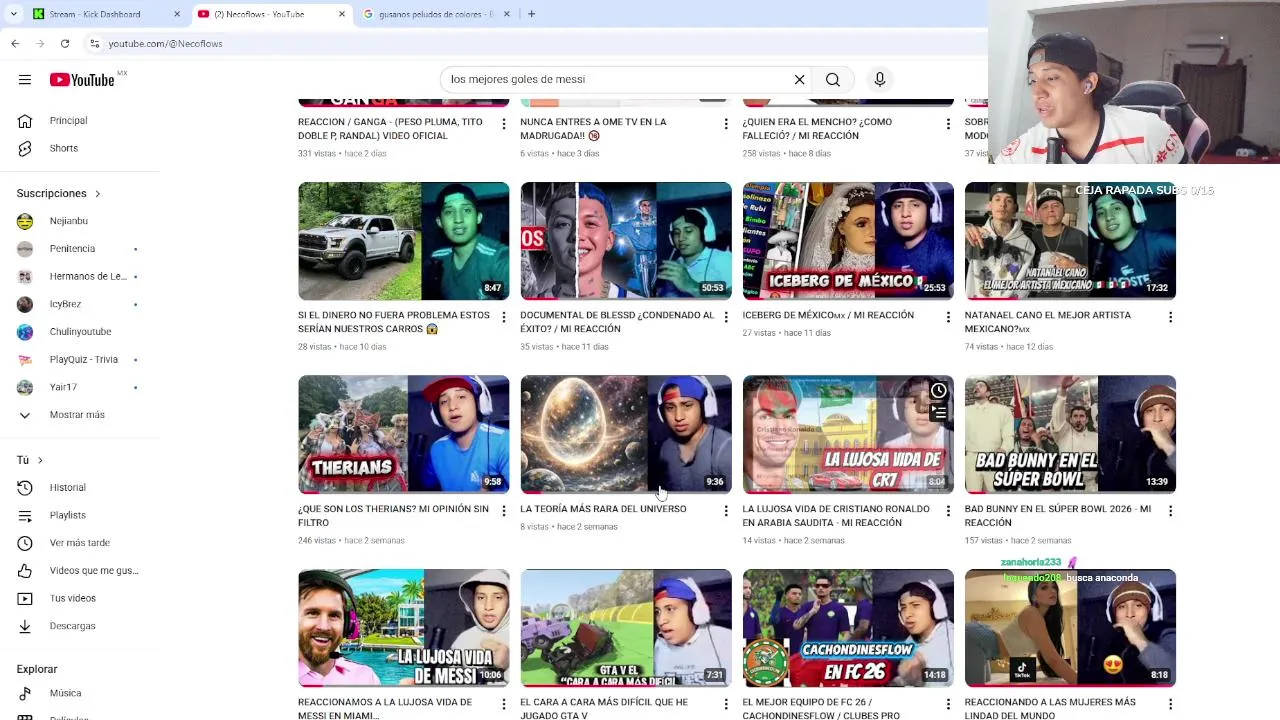
Task: Open BAD BUNNY EN EL SUPER BOWL thumbnail
Action: click(1070, 435)
